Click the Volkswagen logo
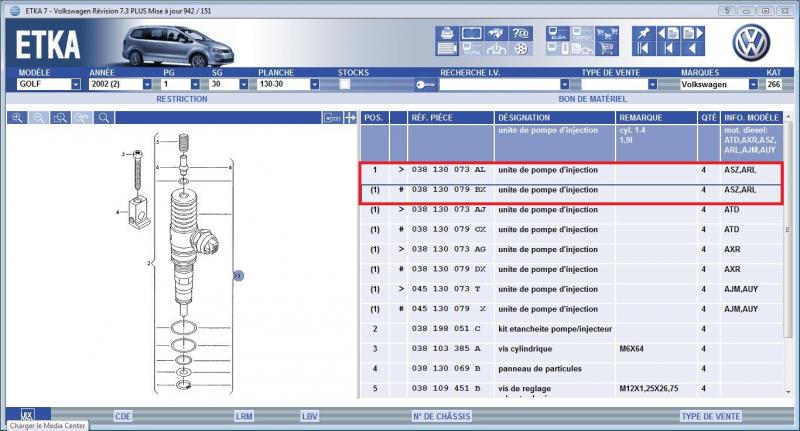The height and width of the screenshot is (431, 800). tap(751, 42)
